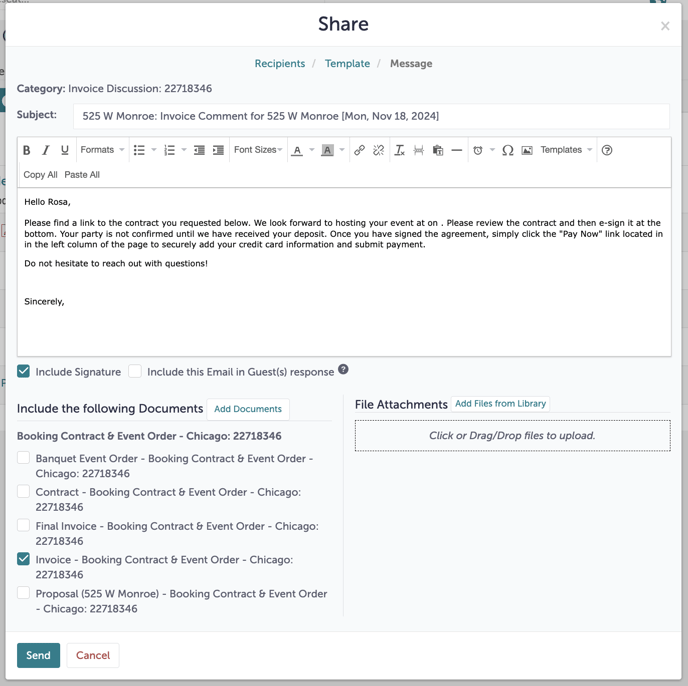Click the underline icon
This screenshot has width=688, height=686.
(65, 150)
